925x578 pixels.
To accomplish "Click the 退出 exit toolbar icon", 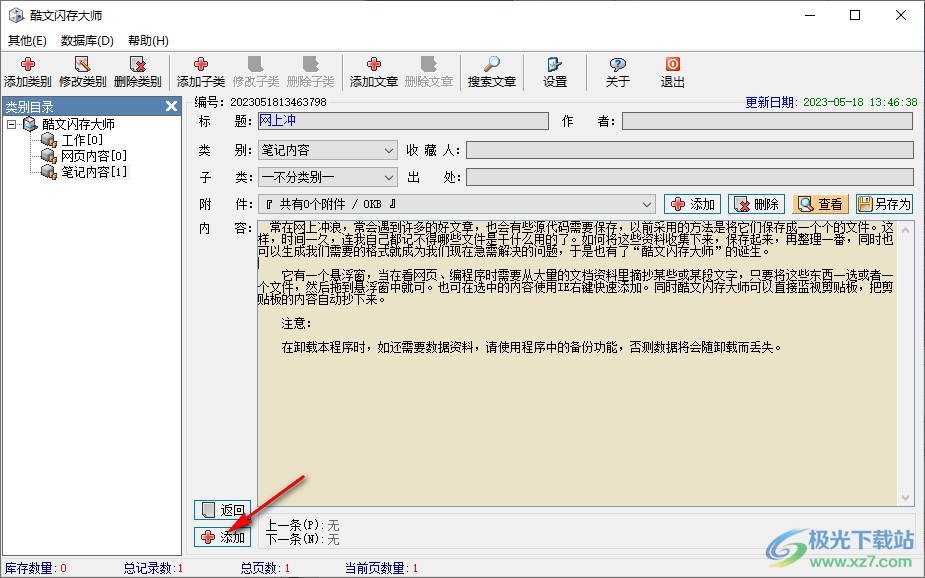I will point(673,72).
